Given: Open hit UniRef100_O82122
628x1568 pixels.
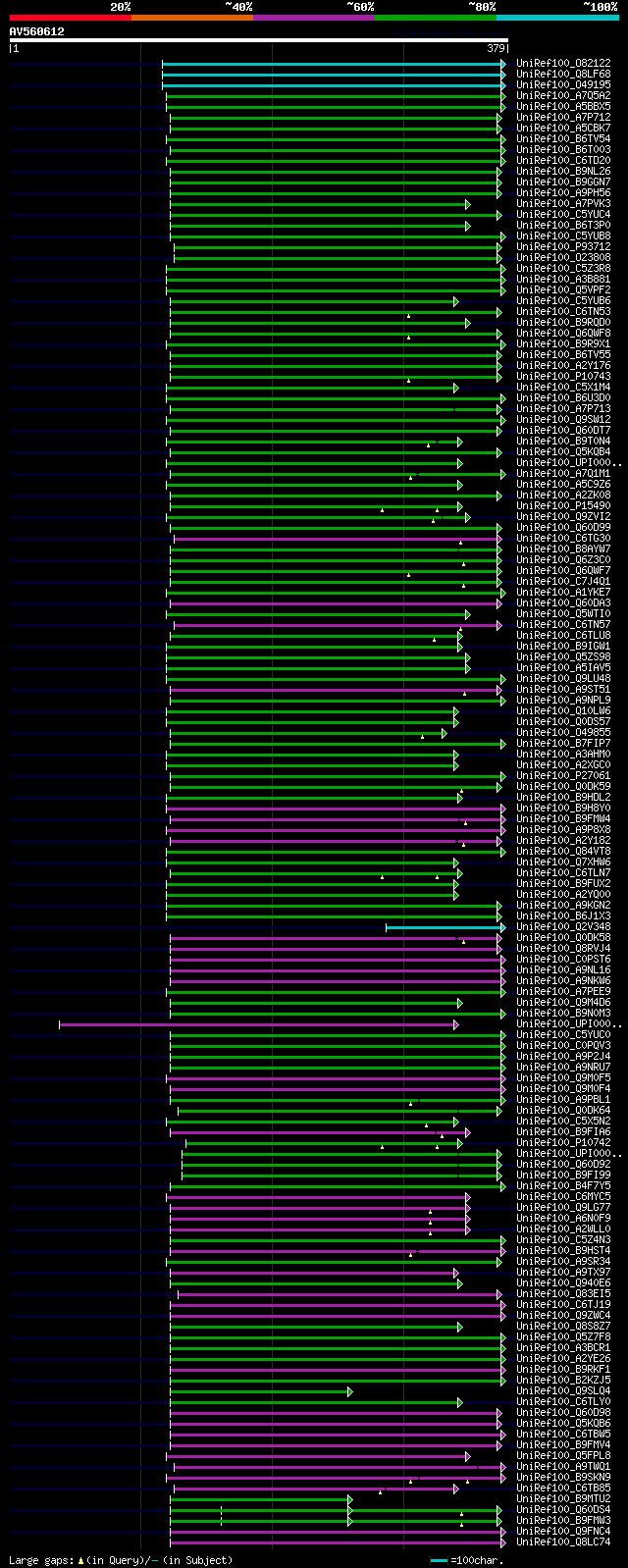Looking at the screenshot, I should 563,63.
